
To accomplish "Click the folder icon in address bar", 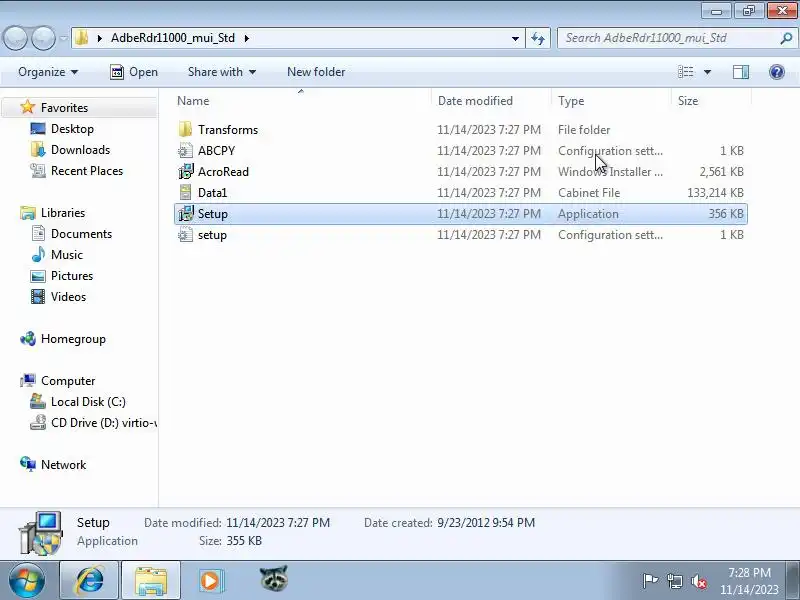I will click(82, 38).
